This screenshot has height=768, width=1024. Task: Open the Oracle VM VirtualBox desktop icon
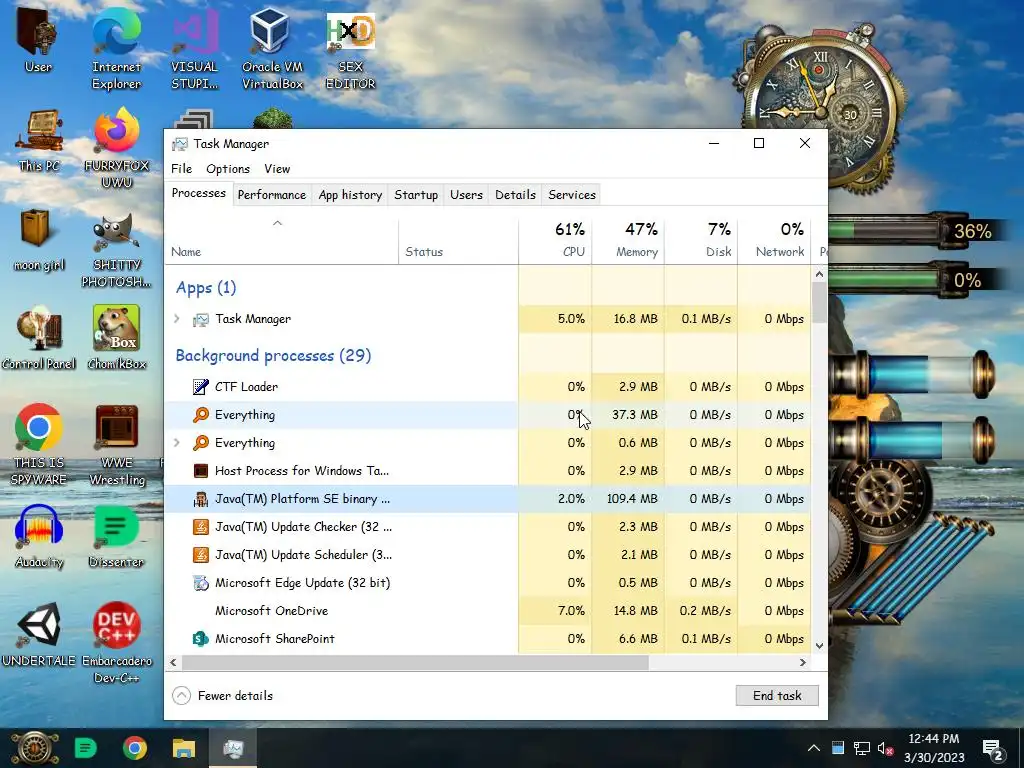coord(272,47)
